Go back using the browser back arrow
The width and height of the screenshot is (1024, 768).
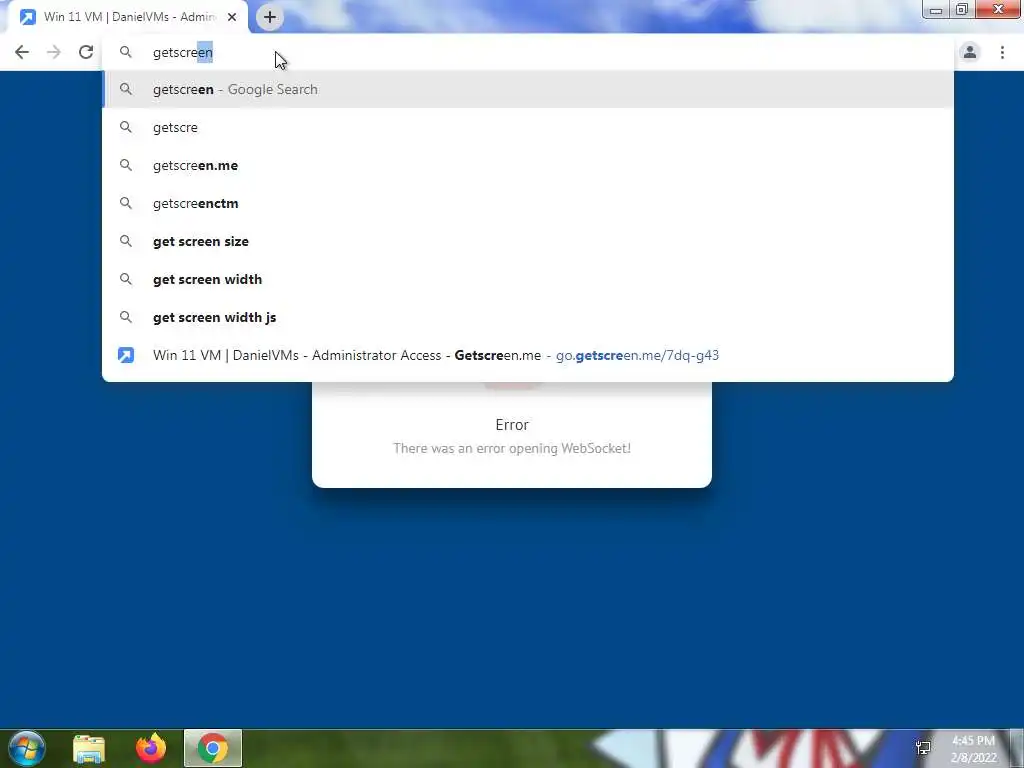(x=22, y=52)
